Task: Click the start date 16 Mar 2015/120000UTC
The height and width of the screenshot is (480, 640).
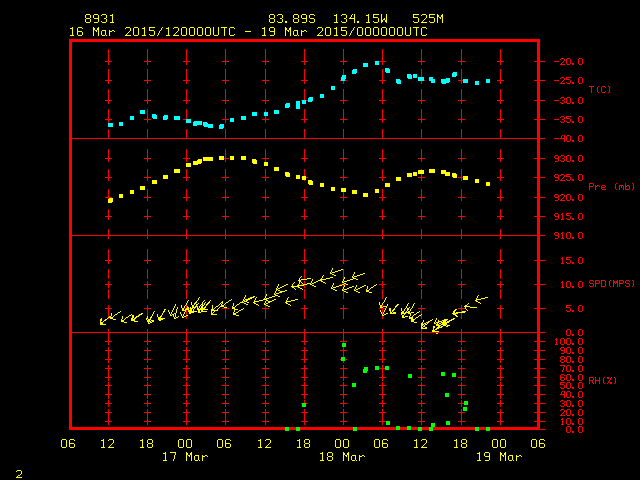Action: [x=152, y=32]
